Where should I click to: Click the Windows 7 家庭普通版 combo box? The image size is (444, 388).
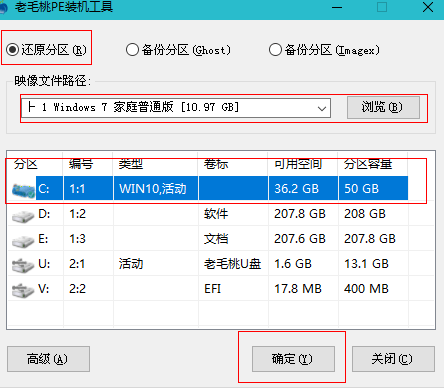pyautogui.click(x=176, y=108)
